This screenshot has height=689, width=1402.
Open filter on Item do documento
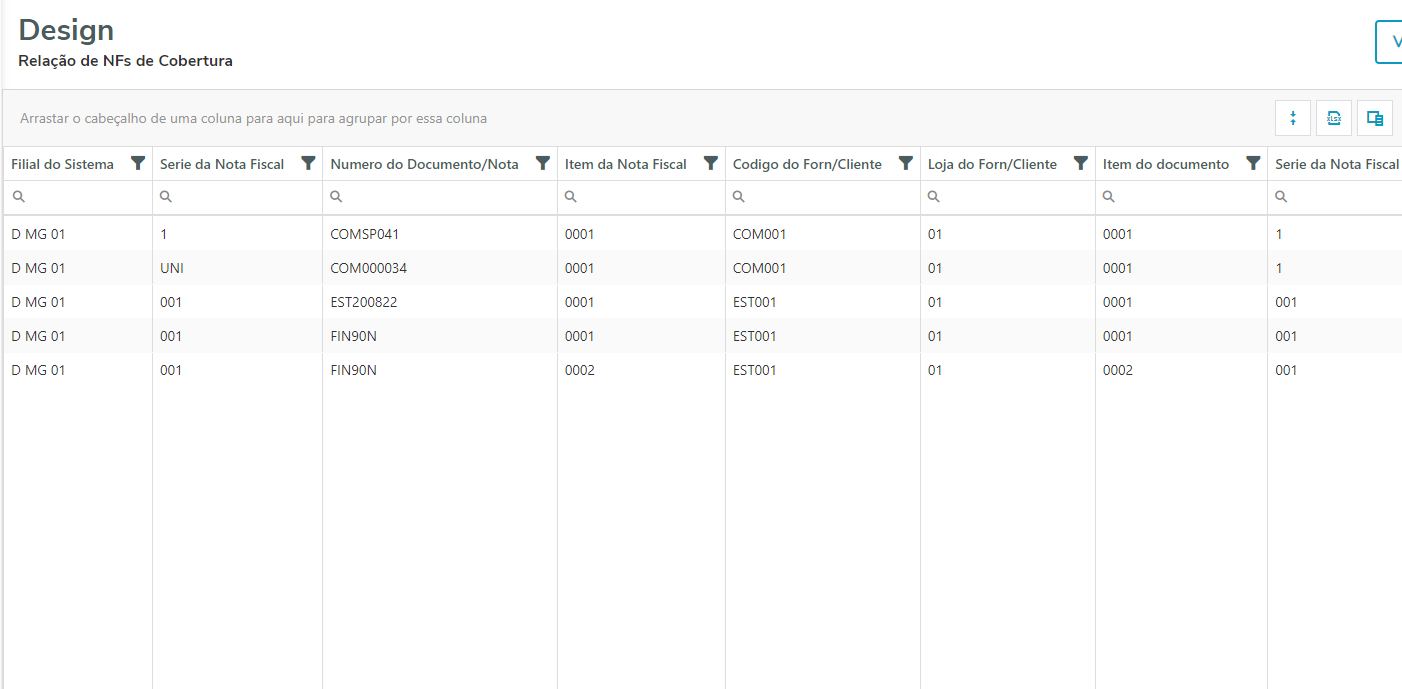pos(1253,163)
